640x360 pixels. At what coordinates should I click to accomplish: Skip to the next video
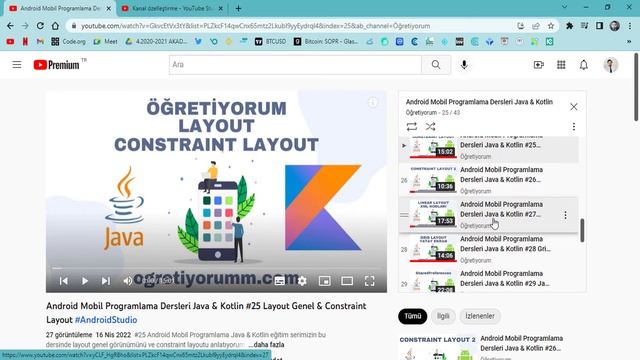[106, 281]
